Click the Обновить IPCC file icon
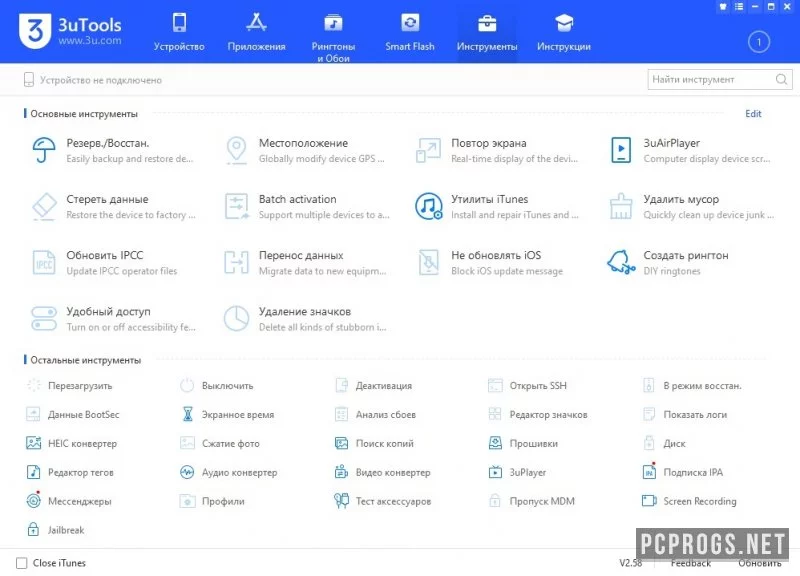Screen dimensions: 800x576 pos(44,262)
